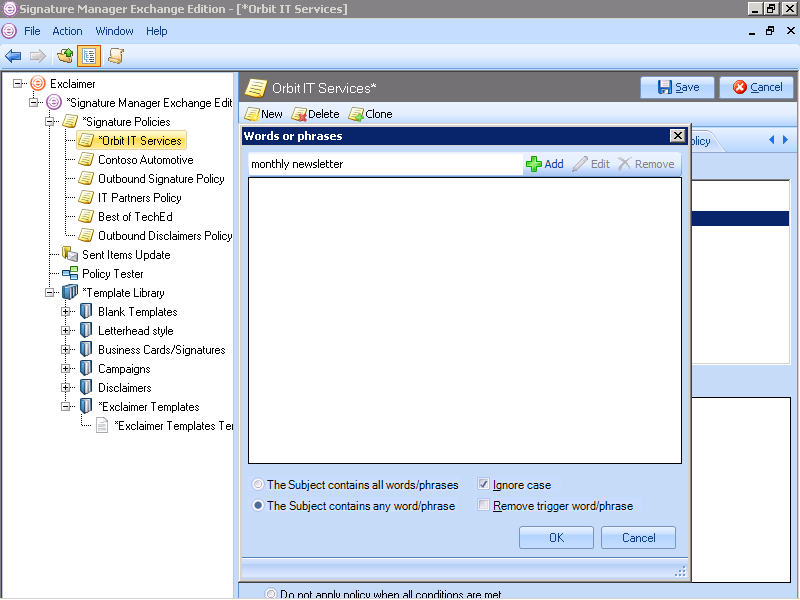Viewport: 800px width, 600px height.
Task: Collapse the Signature Policies node
Action: pos(49,121)
